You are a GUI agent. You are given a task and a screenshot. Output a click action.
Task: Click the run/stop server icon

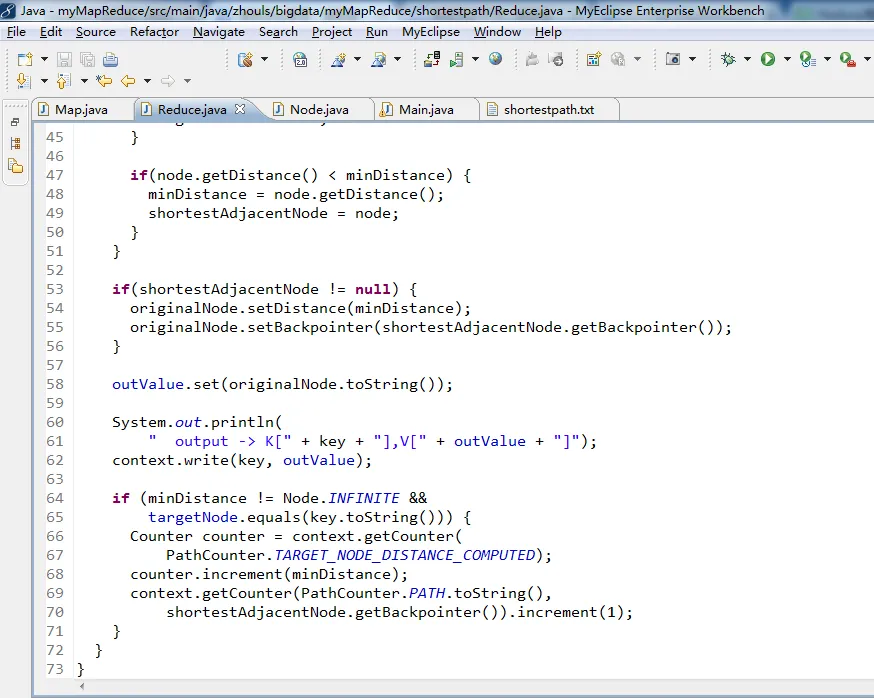[457, 59]
